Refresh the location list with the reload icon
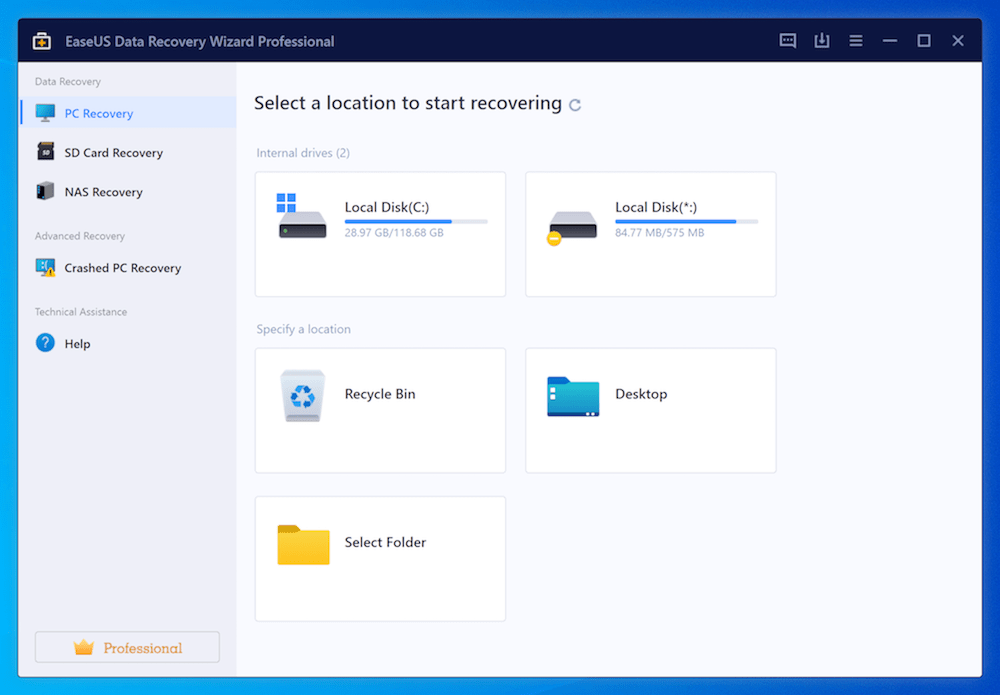 [575, 105]
